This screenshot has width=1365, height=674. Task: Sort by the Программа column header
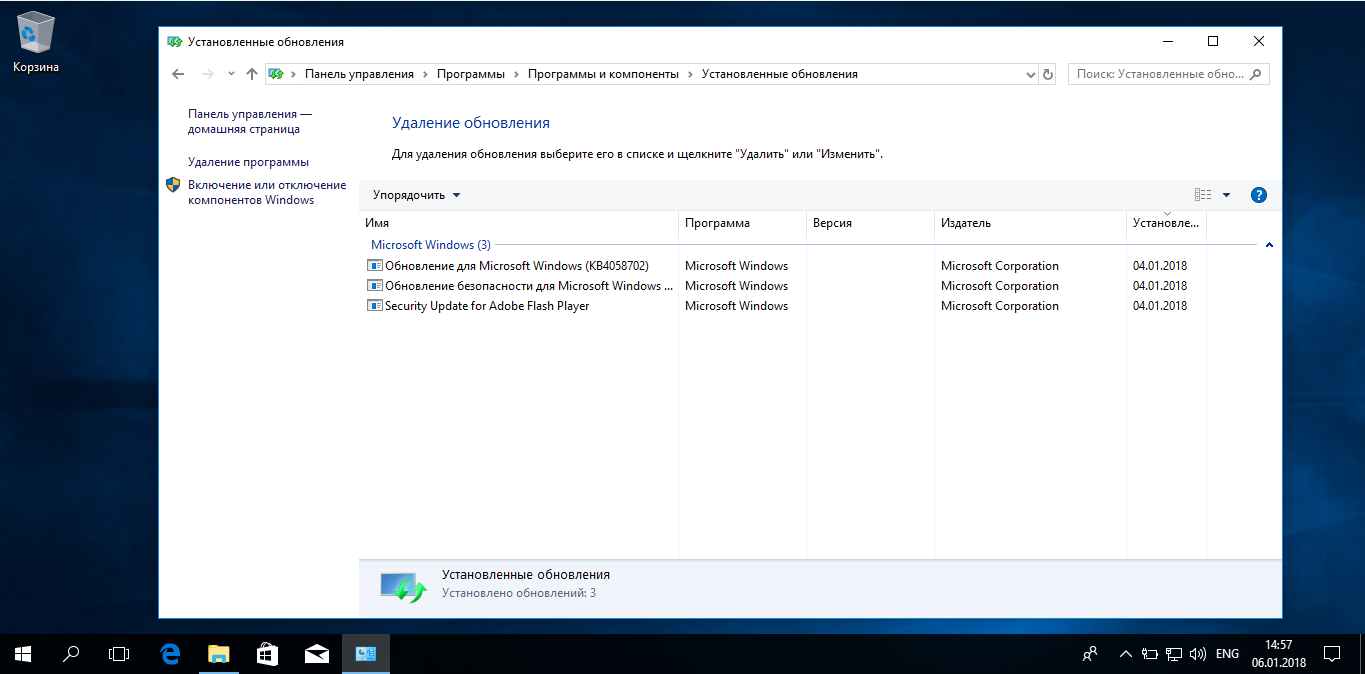pos(742,223)
